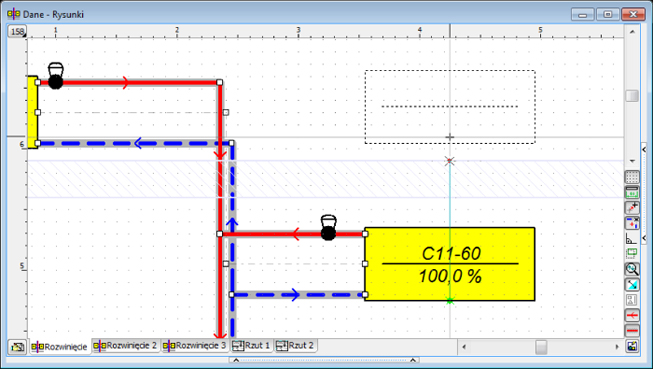Click the red arrow pipe direction icon
The width and height of the screenshot is (653, 369).
(x=632, y=315)
